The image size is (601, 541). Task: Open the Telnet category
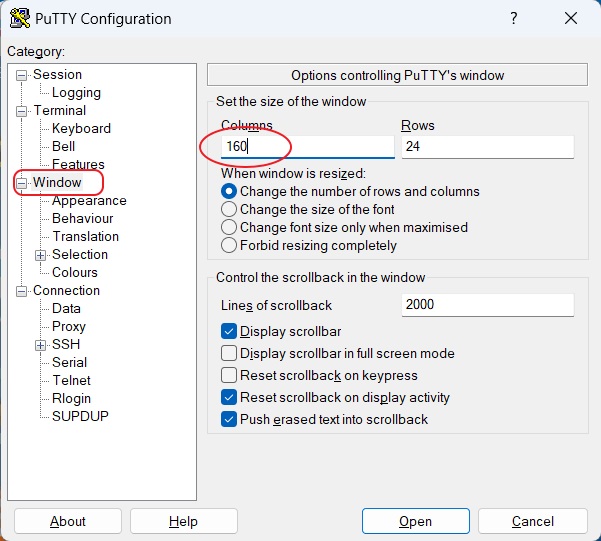click(71, 380)
